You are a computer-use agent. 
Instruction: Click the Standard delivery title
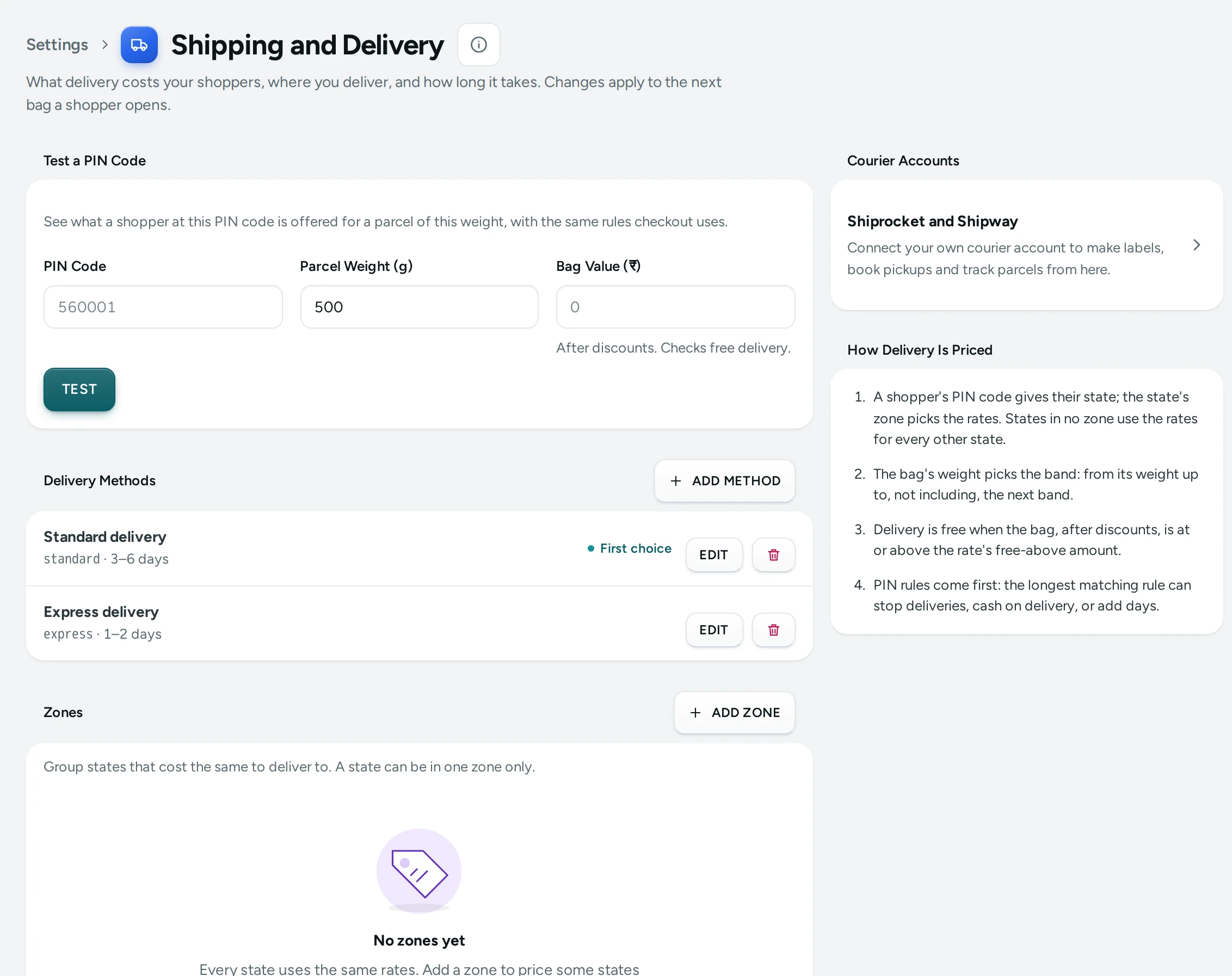coord(105,536)
